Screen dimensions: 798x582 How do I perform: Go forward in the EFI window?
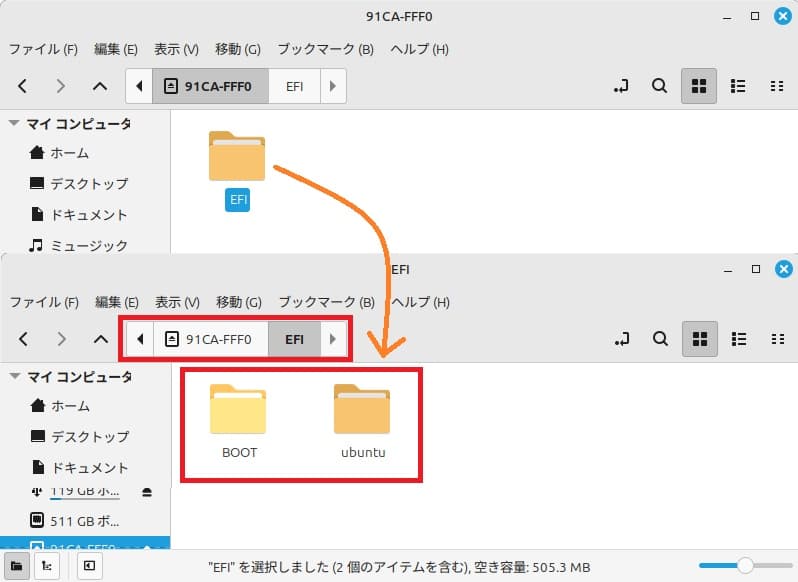click(x=62, y=339)
